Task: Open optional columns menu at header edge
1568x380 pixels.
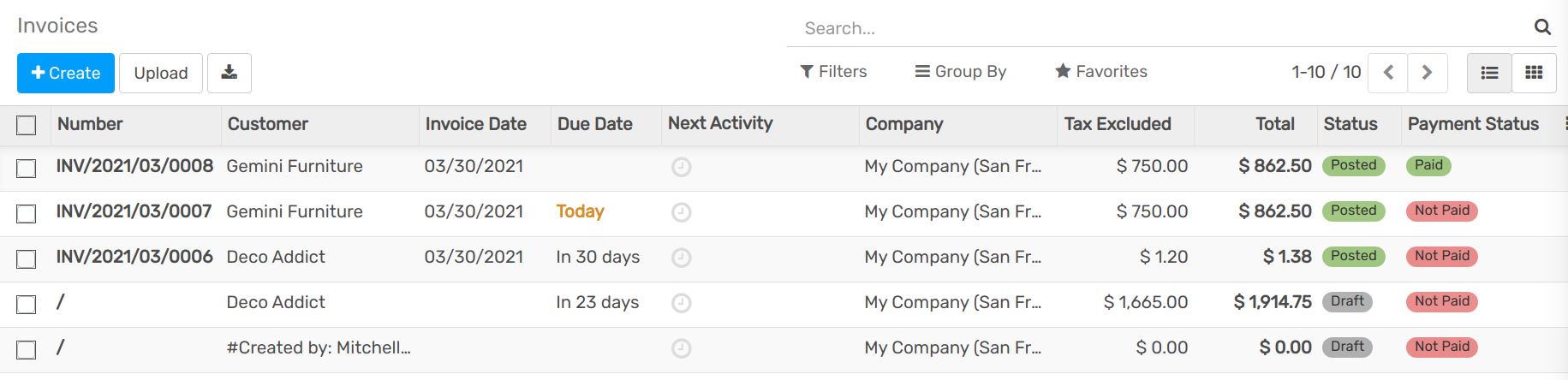Action: tap(1564, 124)
